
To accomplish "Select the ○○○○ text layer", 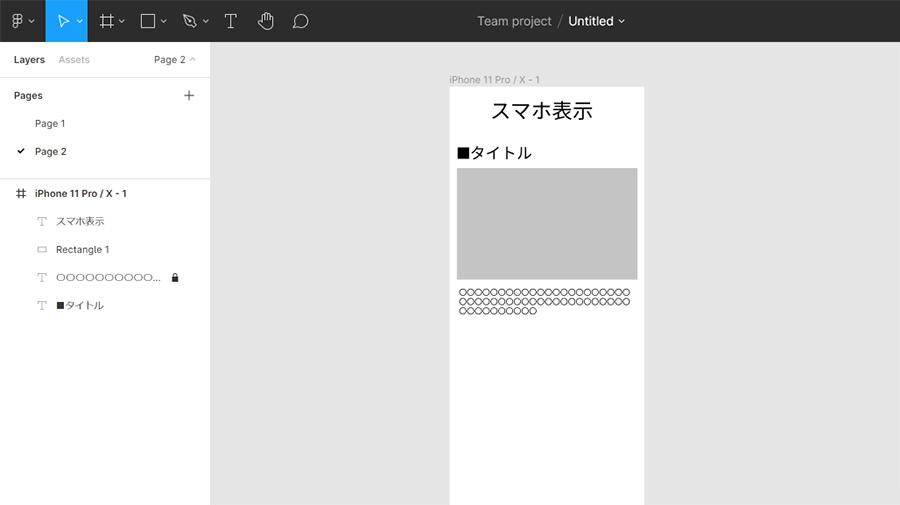I will [x=108, y=278].
